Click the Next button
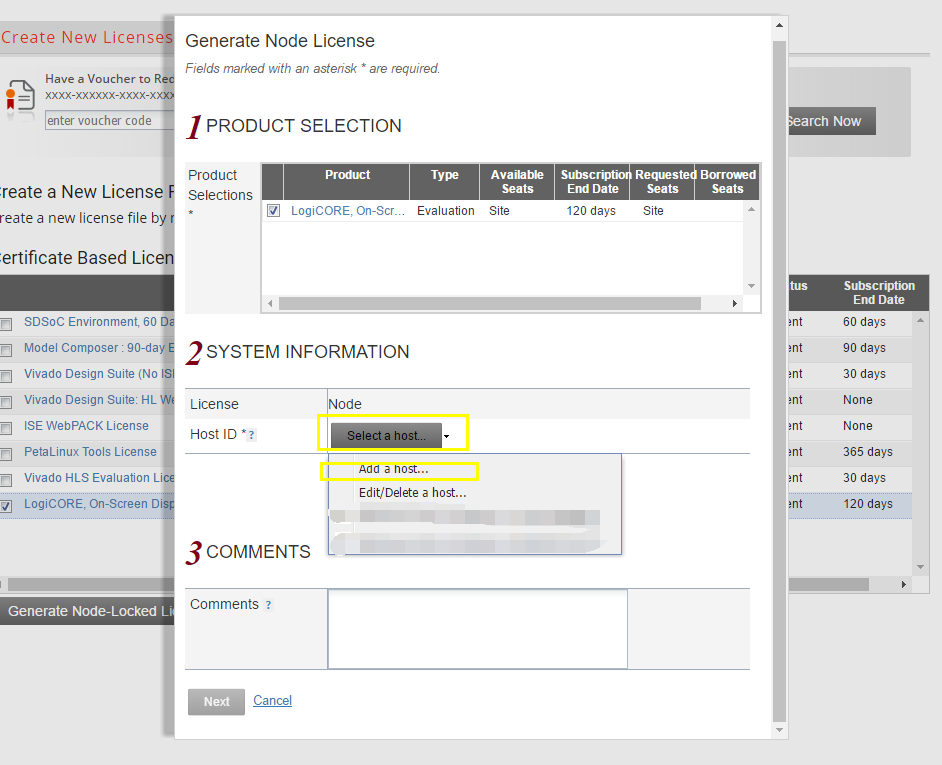Viewport: 942px width, 765px height. click(216, 701)
